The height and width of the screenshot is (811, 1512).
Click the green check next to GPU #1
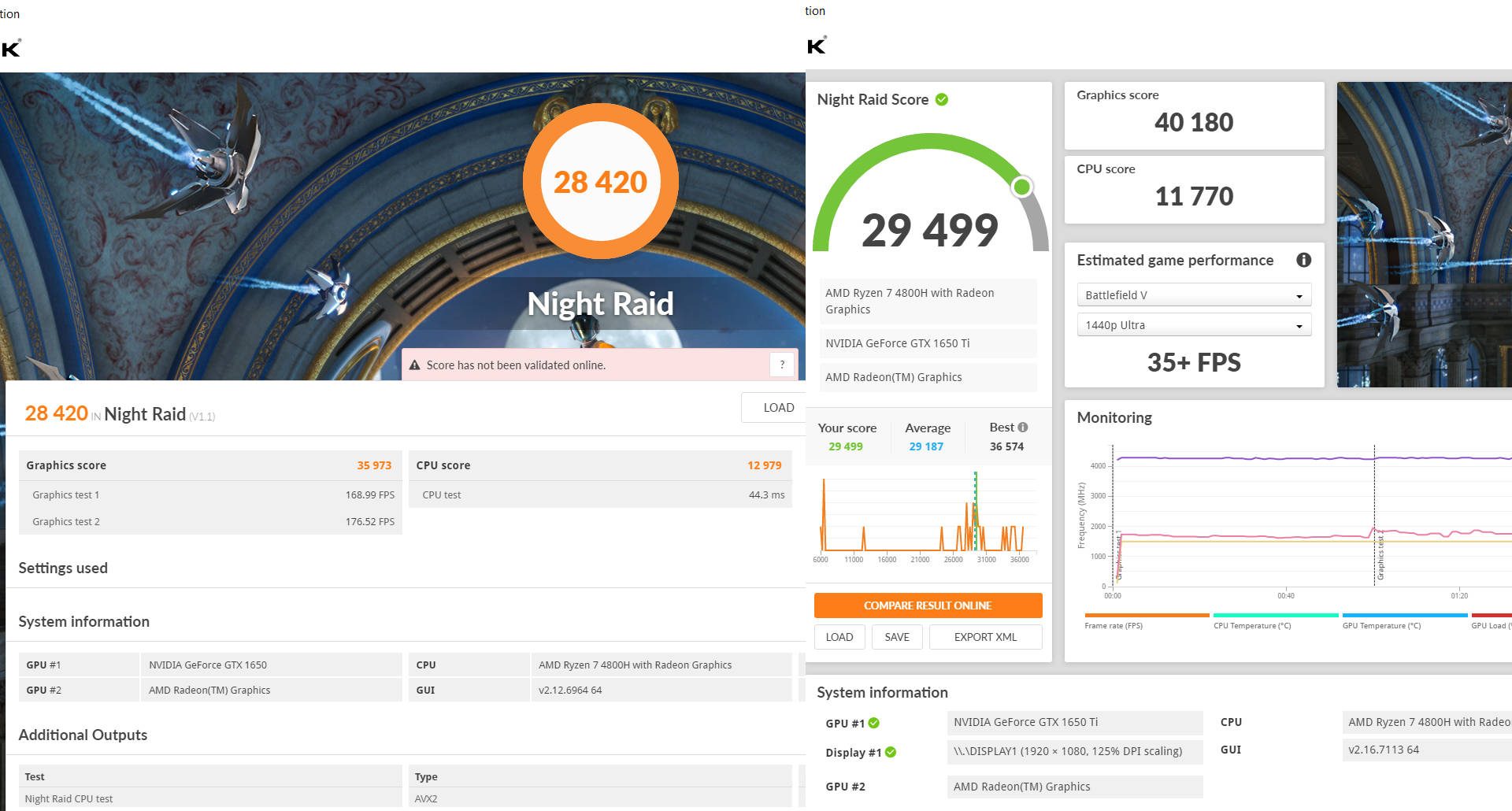pos(874,723)
